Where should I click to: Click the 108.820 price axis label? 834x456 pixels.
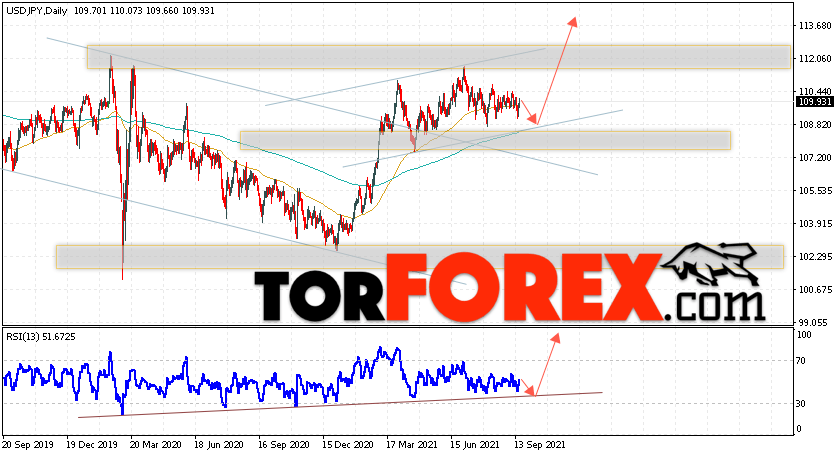815,125
